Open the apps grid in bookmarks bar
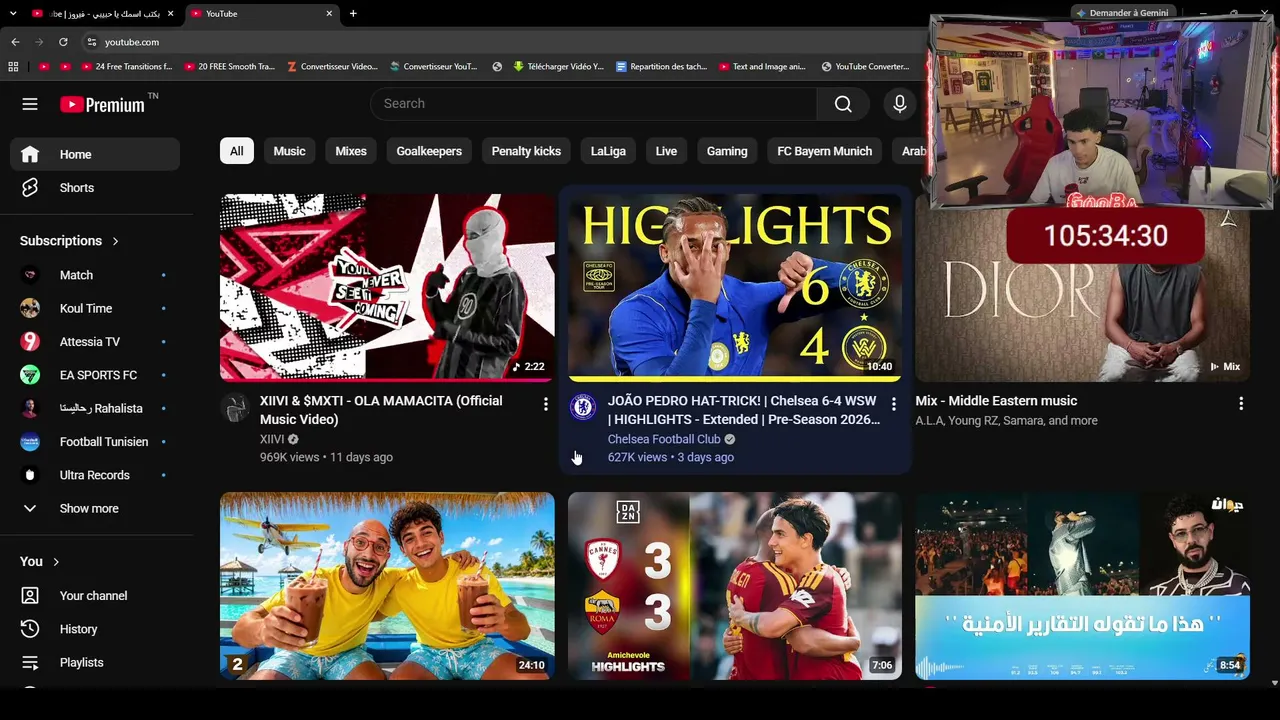 click(x=13, y=67)
